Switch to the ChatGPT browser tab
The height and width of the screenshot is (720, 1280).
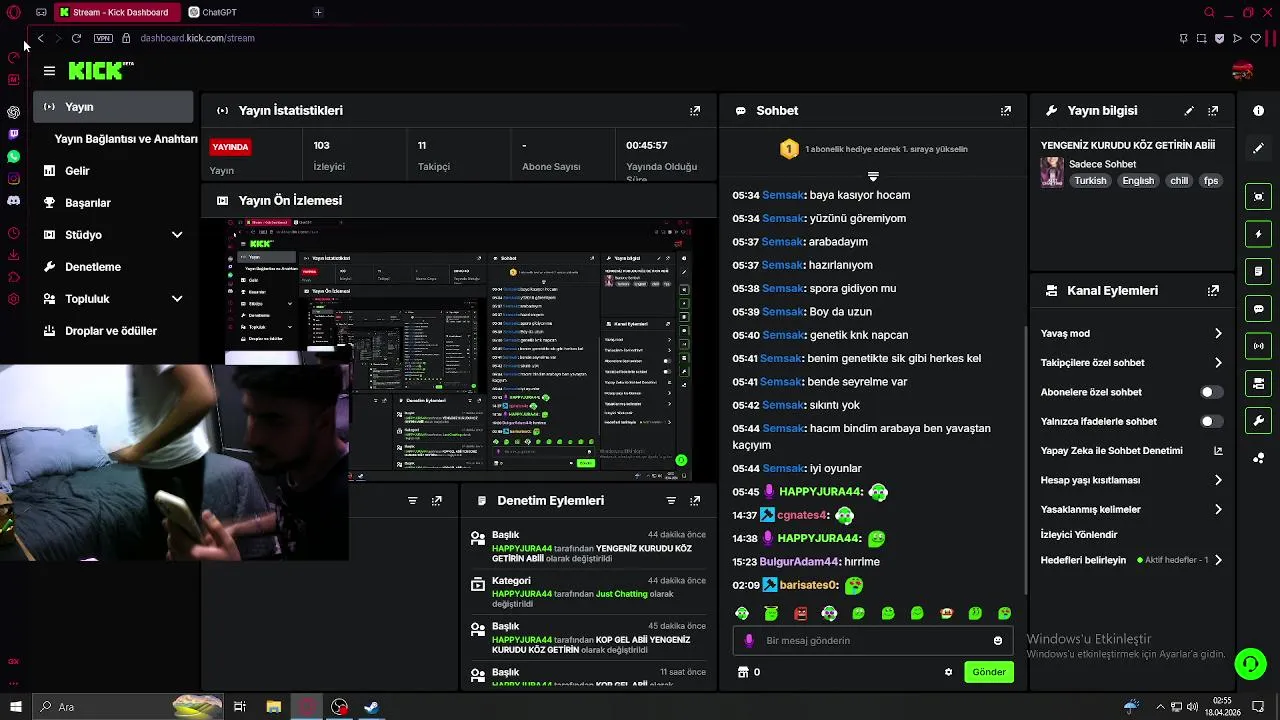(x=219, y=13)
